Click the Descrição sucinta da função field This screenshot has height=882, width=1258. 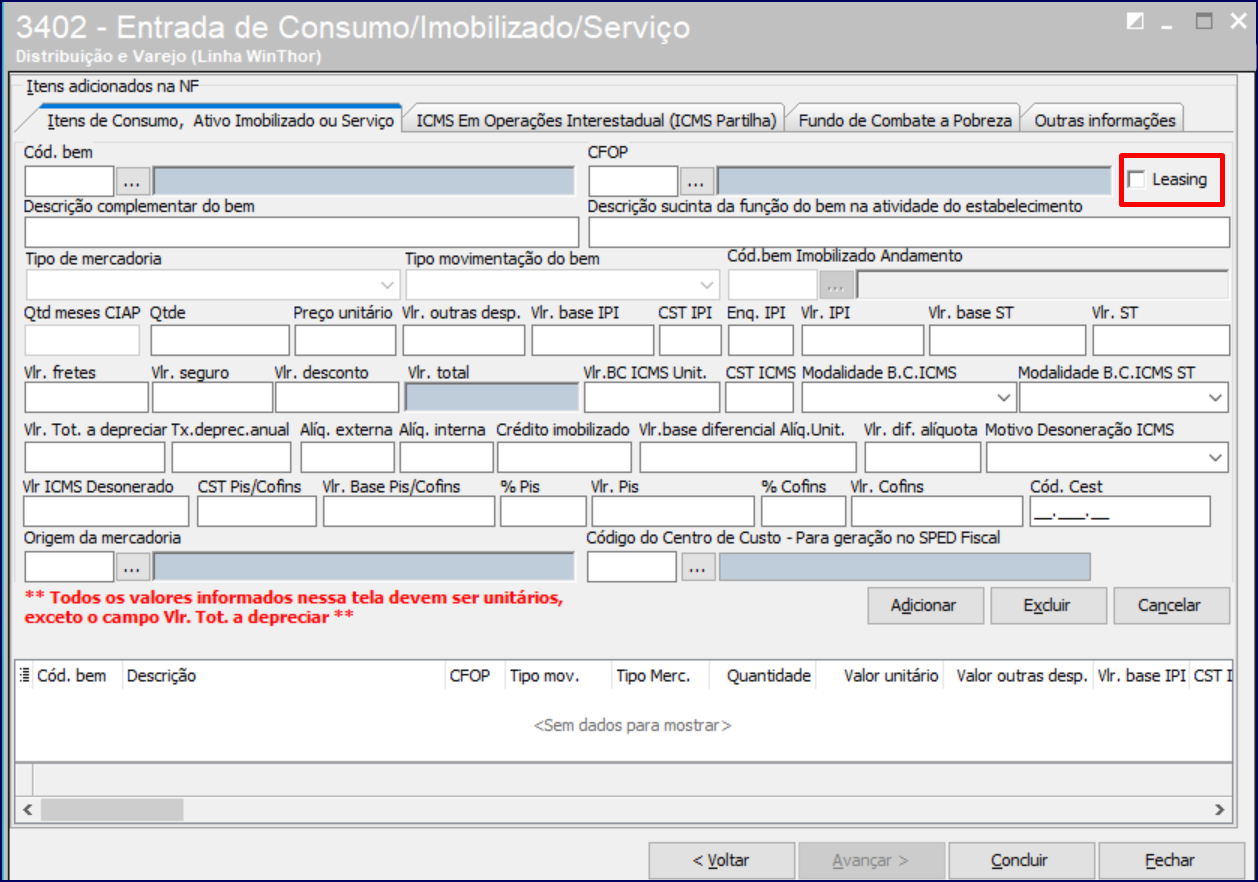[x=909, y=232]
